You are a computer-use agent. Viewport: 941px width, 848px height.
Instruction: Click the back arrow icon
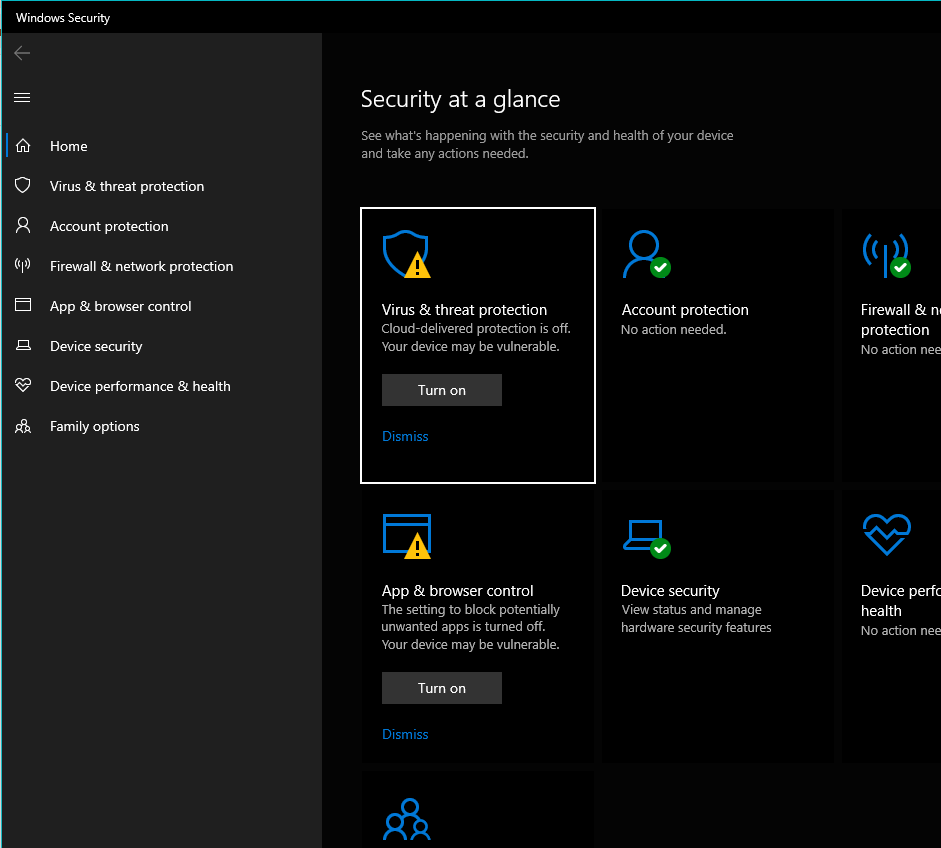(x=22, y=53)
